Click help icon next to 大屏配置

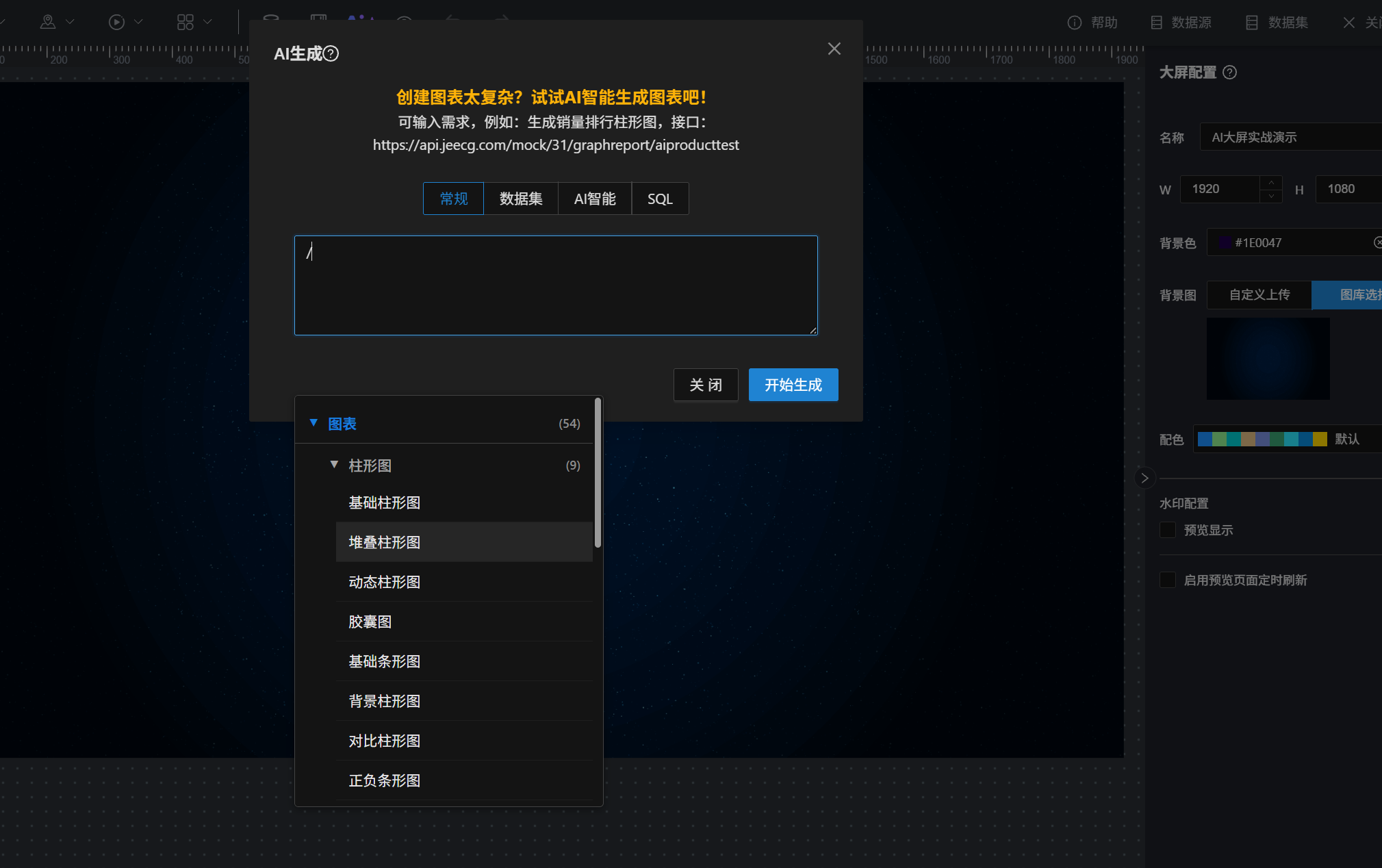1229,73
